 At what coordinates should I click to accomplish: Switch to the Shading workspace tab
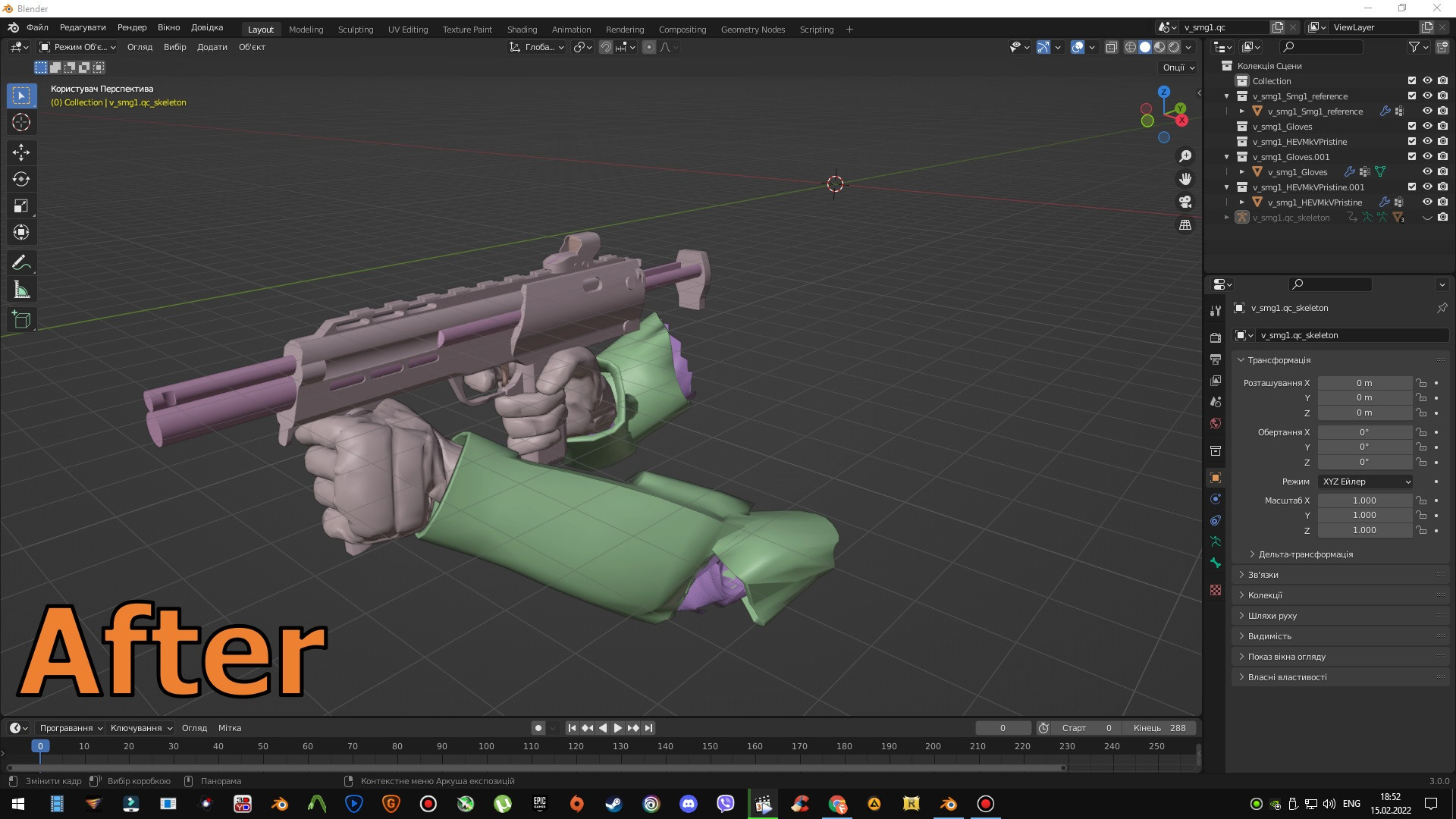[x=522, y=30]
